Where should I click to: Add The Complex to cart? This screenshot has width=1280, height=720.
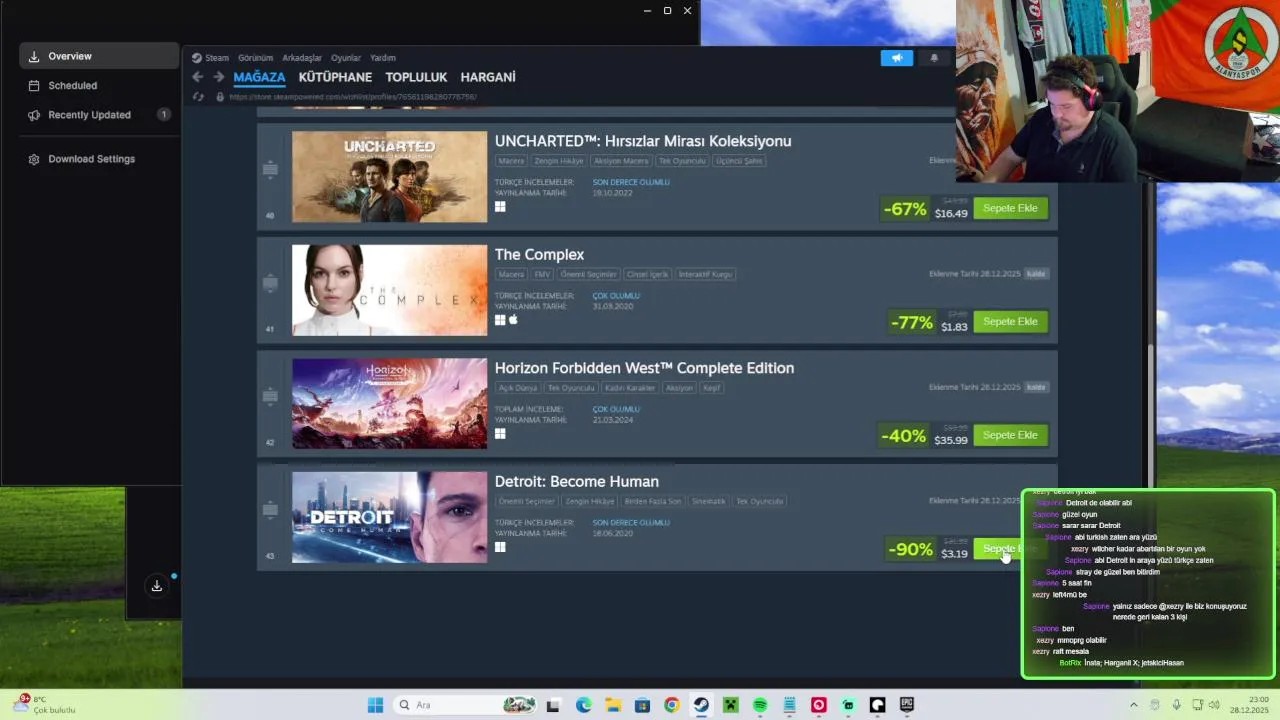(x=1010, y=322)
